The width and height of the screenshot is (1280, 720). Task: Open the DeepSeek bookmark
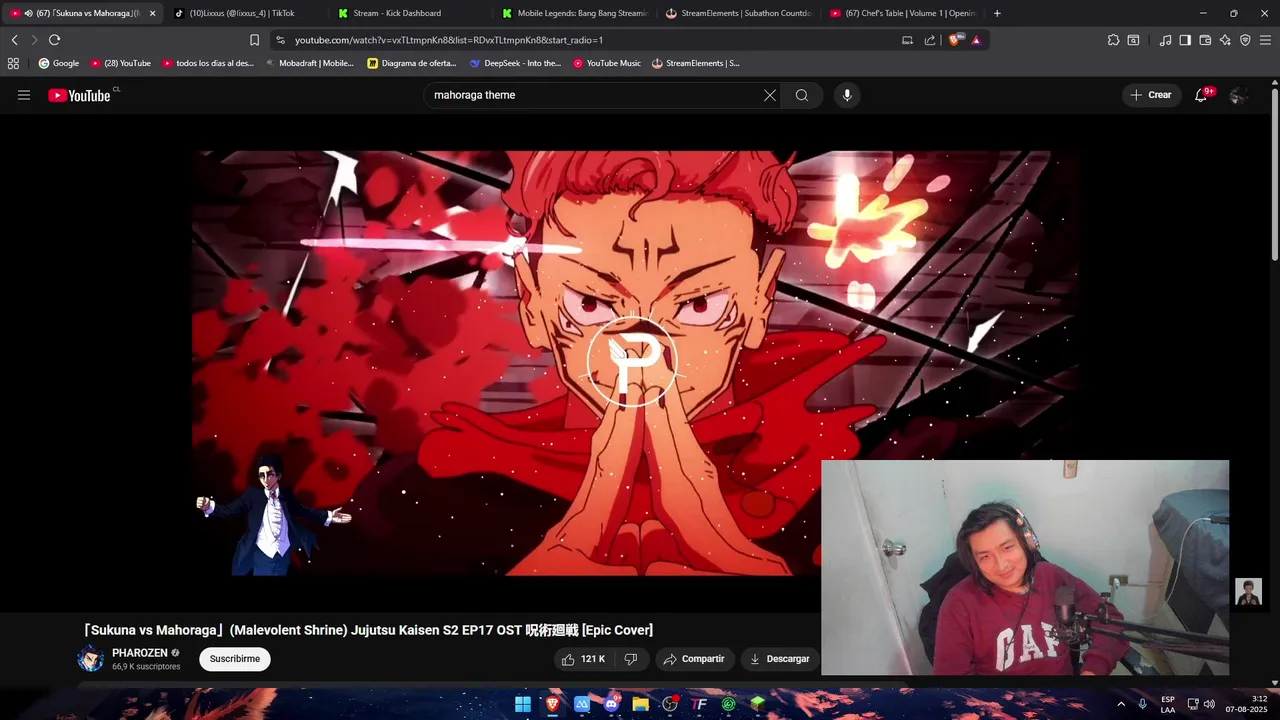click(x=516, y=63)
